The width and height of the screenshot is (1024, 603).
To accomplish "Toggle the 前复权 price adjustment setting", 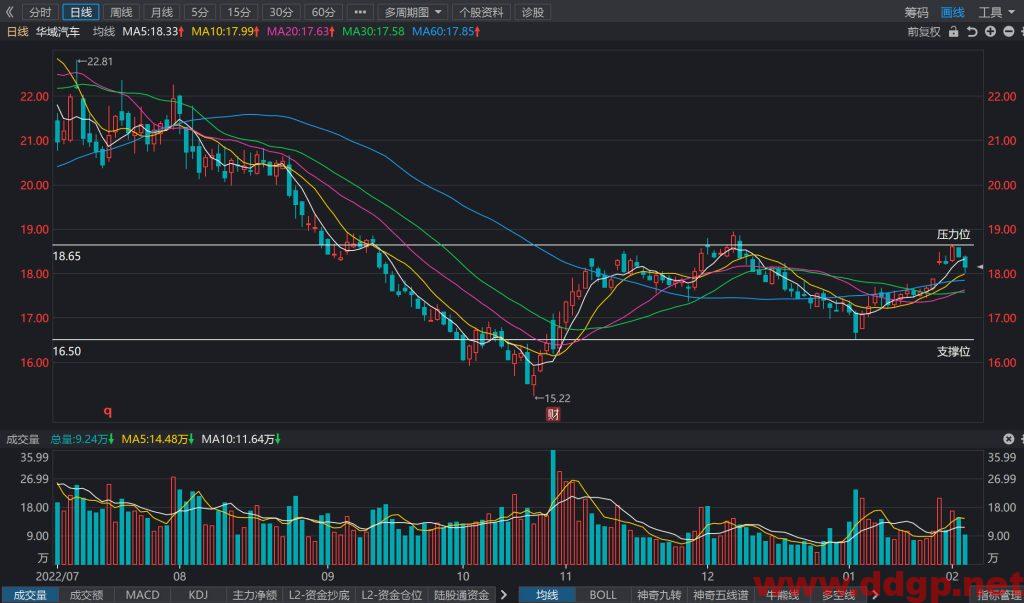I will click(924, 31).
